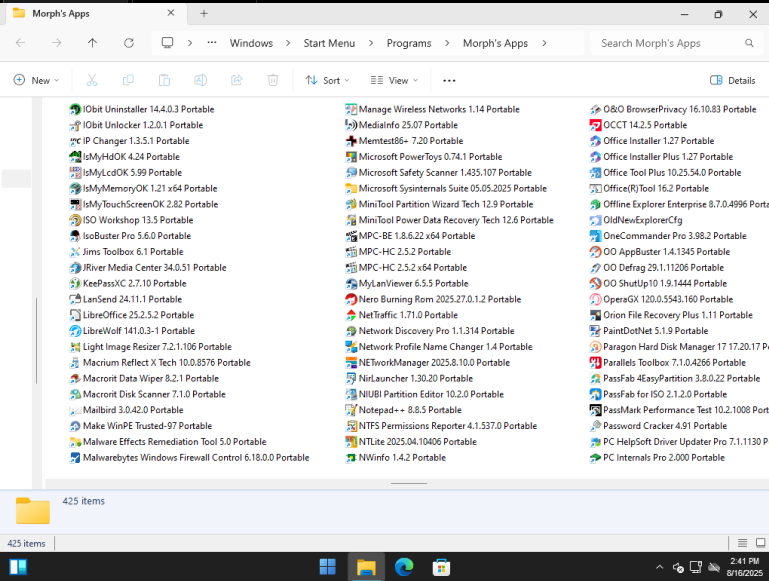Click the Paste clipboard icon
Viewport: 769px width, 581px height.
tap(164, 80)
